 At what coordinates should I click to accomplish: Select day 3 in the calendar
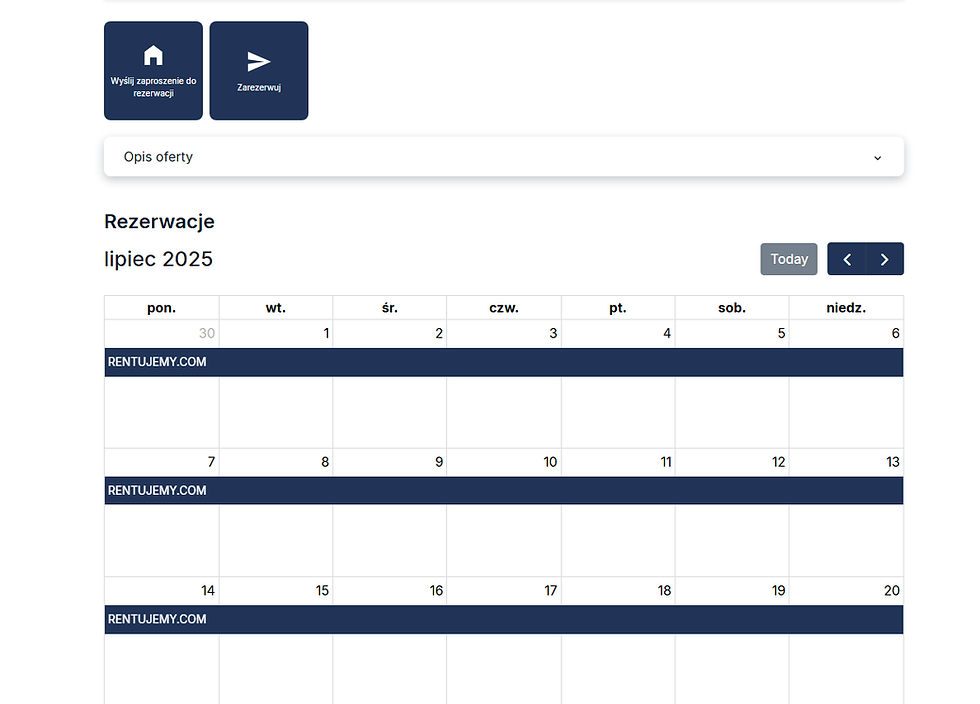coord(553,333)
